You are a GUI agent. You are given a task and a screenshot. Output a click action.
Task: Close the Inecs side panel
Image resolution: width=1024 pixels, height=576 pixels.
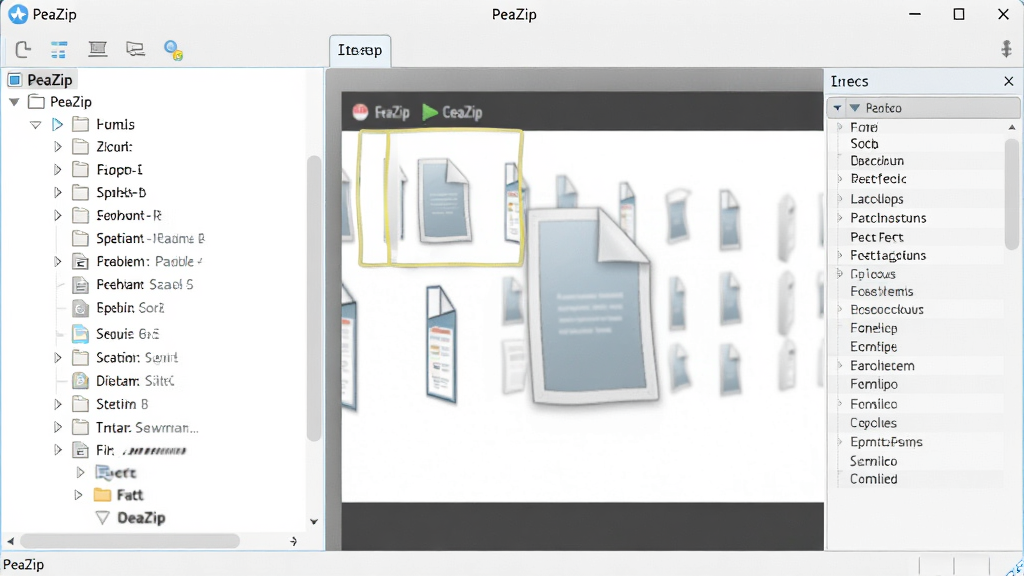pos(1008,82)
